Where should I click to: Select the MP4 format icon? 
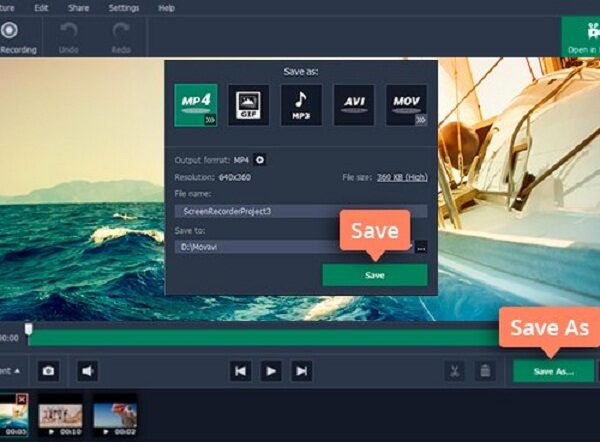(x=196, y=104)
